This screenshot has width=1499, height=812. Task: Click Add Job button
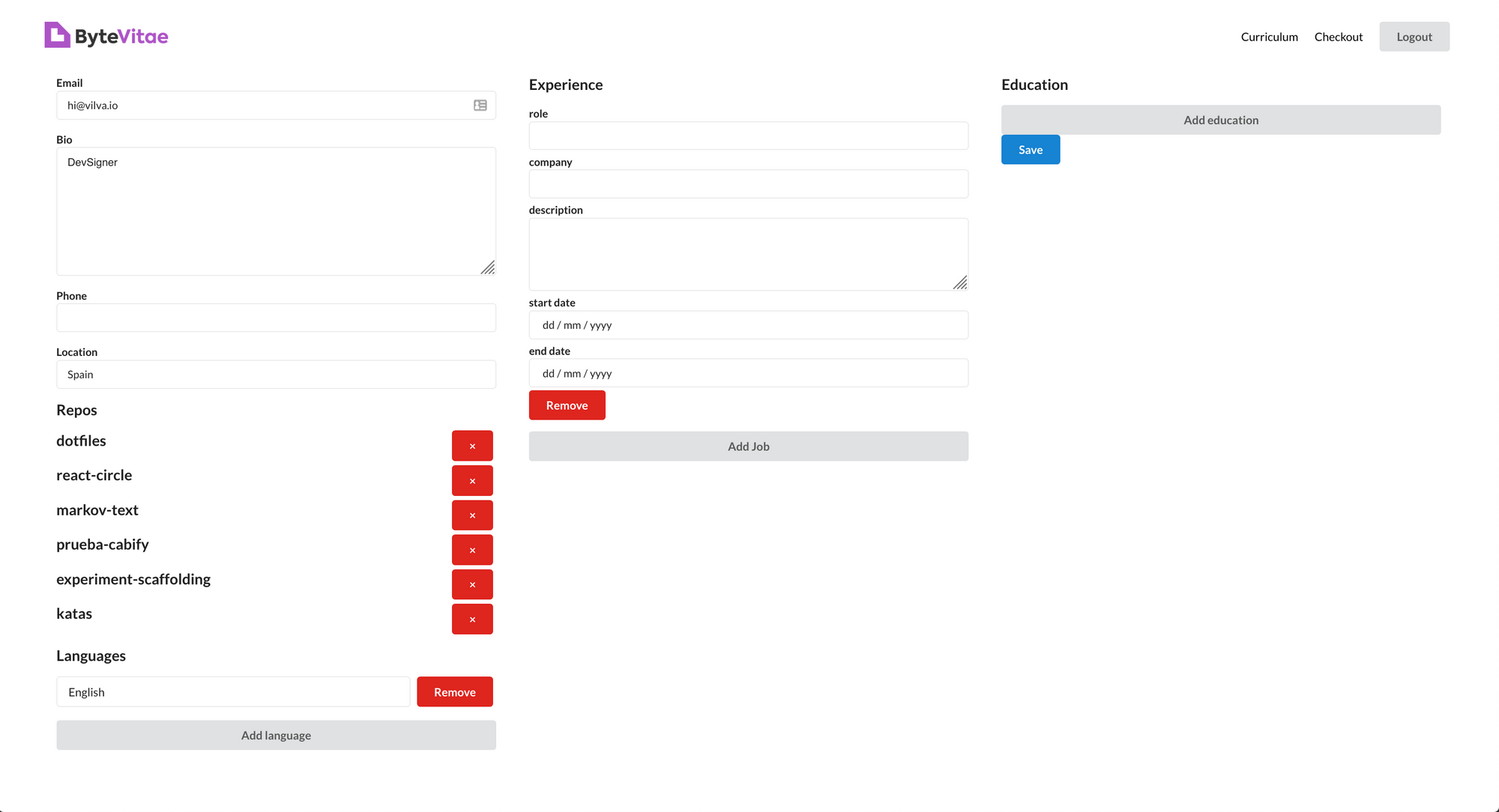(x=748, y=446)
